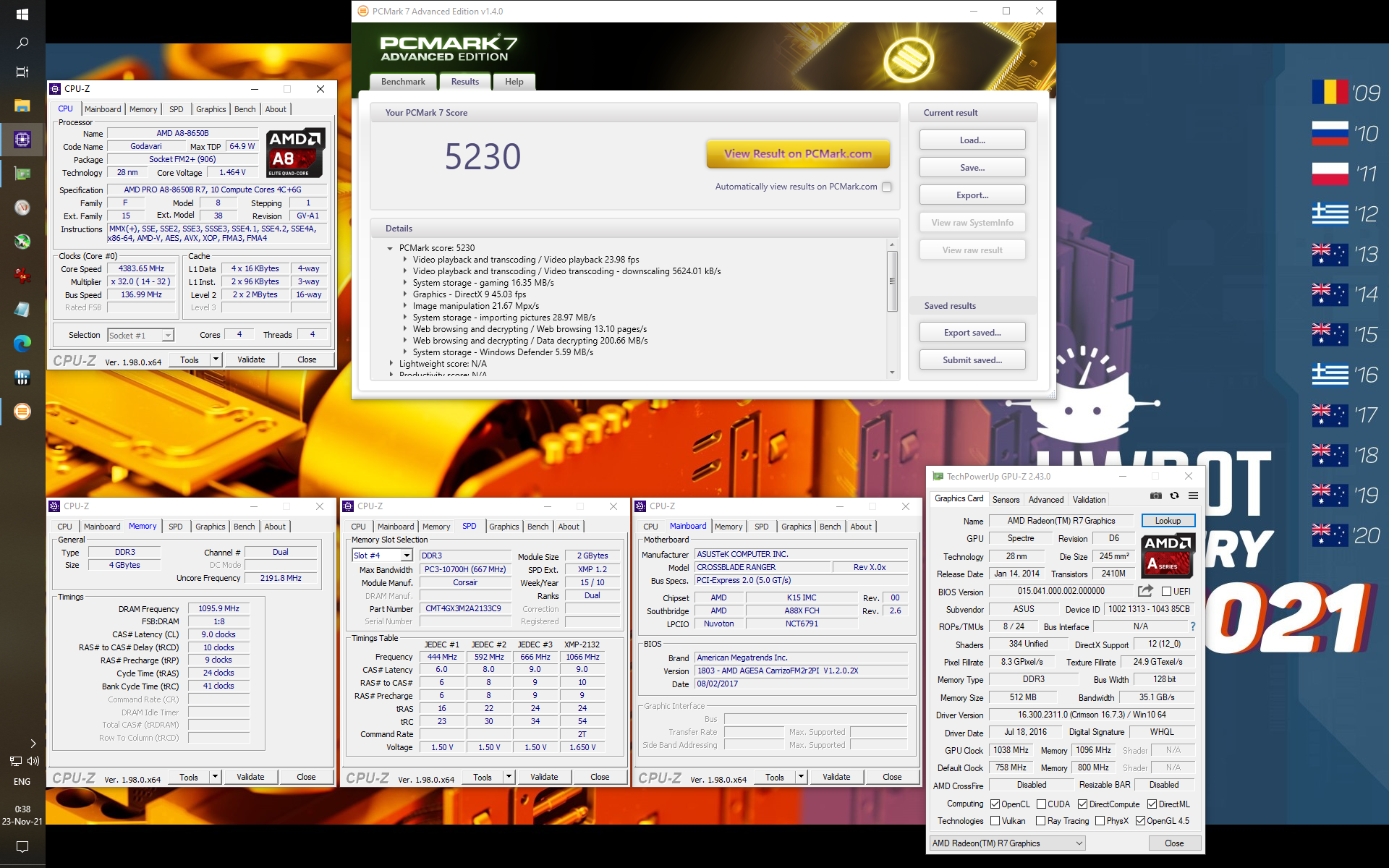Open Windows search from the taskbar
The height and width of the screenshot is (868, 1389).
(x=22, y=43)
